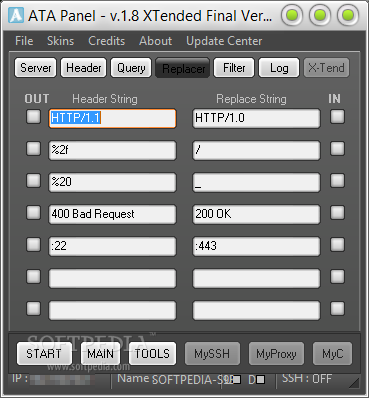Open the X-Tend tab
This screenshot has width=369, height=398.
(326, 68)
